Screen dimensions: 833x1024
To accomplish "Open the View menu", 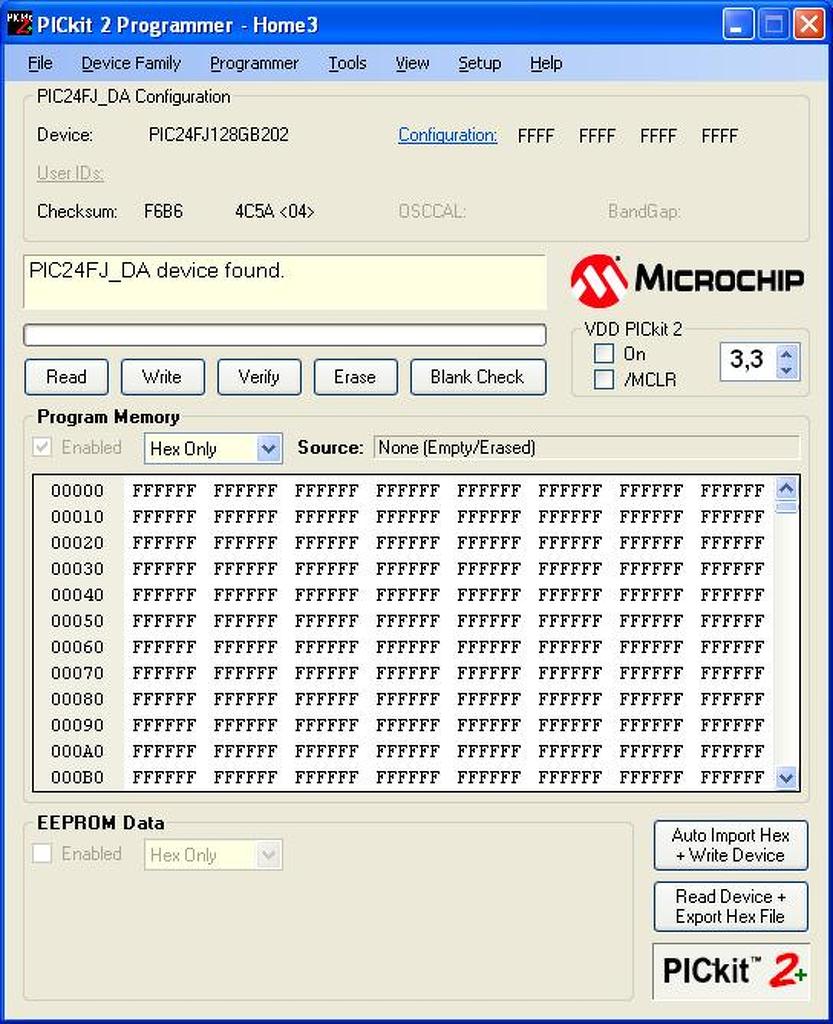I will (412, 63).
